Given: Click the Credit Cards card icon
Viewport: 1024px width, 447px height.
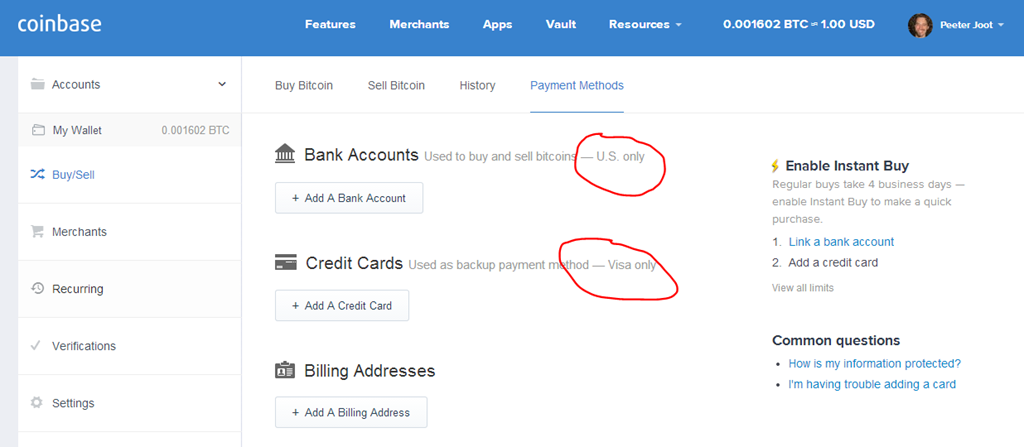Looking at the screenshot, I should (x=285, y=263).
